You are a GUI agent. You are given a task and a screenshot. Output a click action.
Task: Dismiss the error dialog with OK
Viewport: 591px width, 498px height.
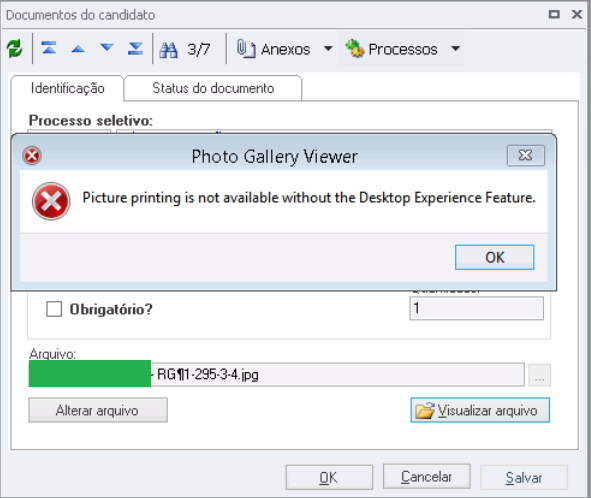click(x=495, y=257)
